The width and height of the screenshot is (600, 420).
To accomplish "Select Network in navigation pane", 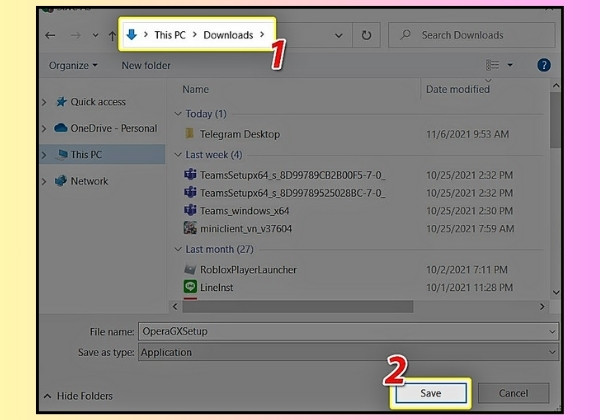I will [89, 181].
